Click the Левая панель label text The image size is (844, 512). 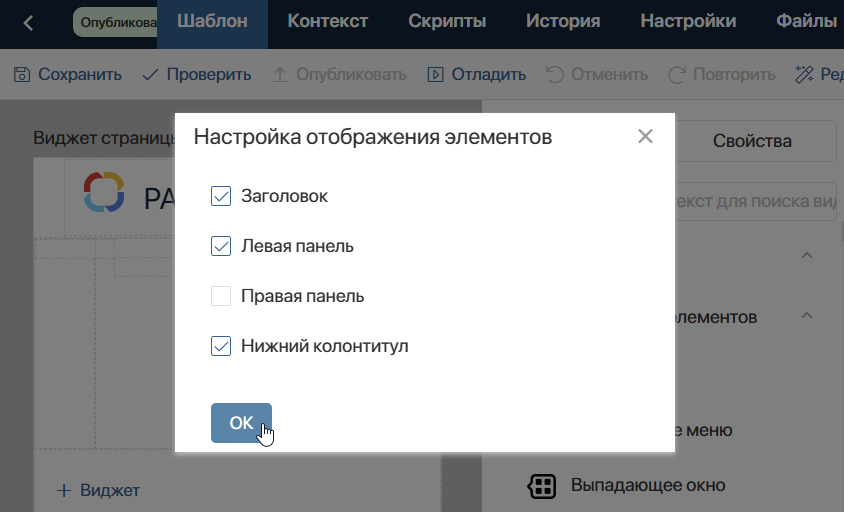tap(297, 246)
